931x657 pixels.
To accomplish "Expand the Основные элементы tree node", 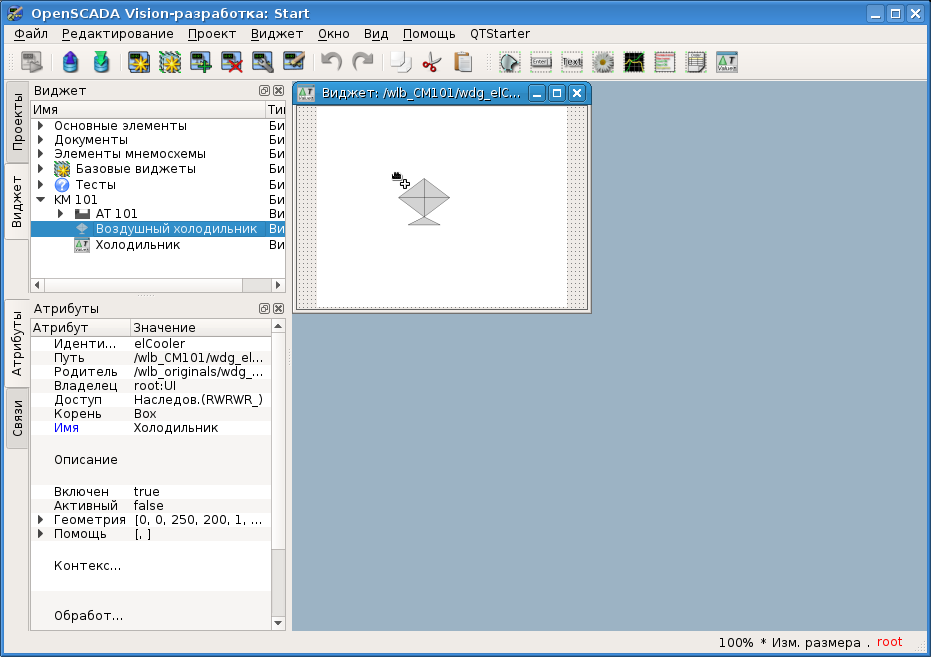I will (x=41, y=126).
